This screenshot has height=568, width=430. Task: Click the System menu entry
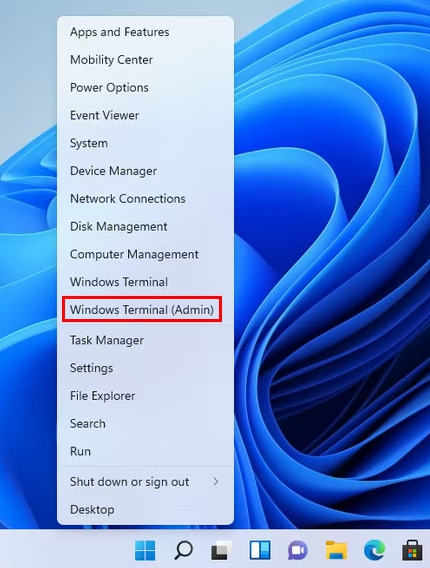click(145, 143)
